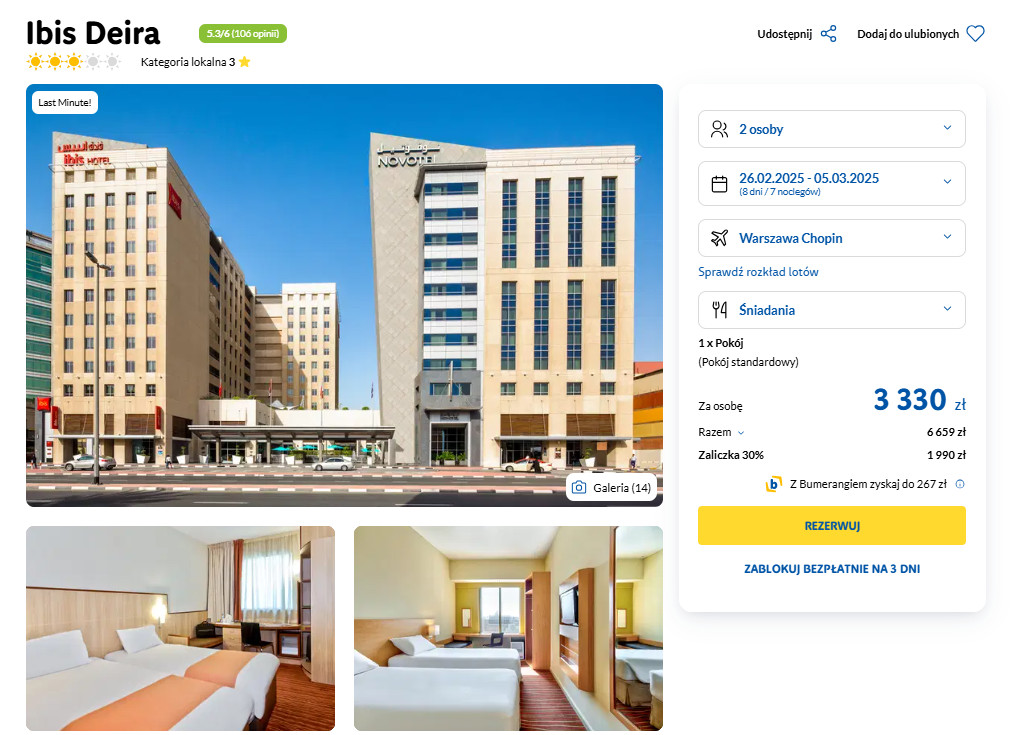Open the Śniadania meal plan dropdown
This screenshot has height=735, width=1011.
pos(831,310)
